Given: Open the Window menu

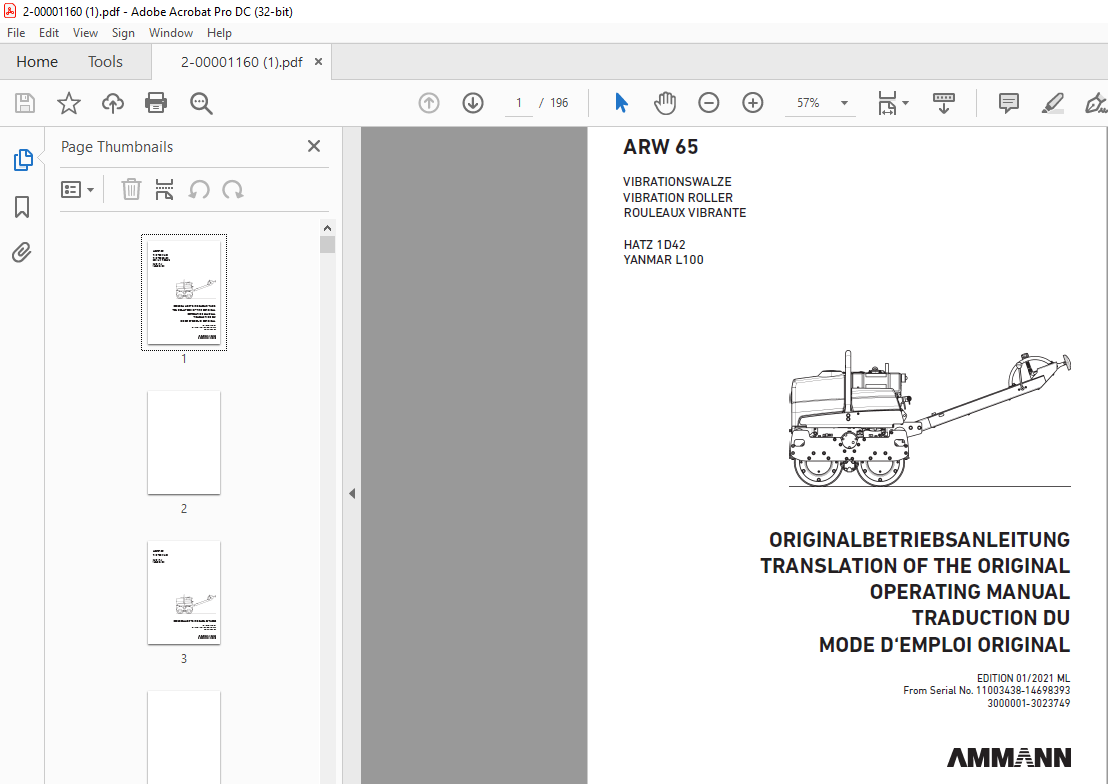Looking at the screenshot, I should pos(170,33).
